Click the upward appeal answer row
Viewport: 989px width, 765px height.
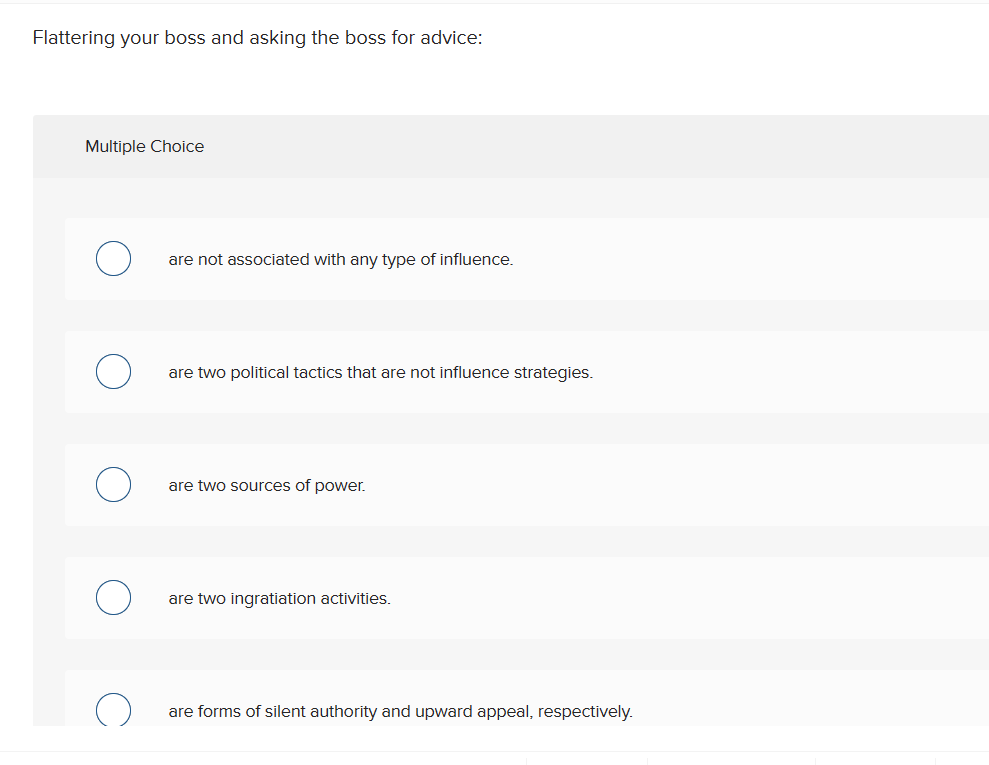coord(400,711)
